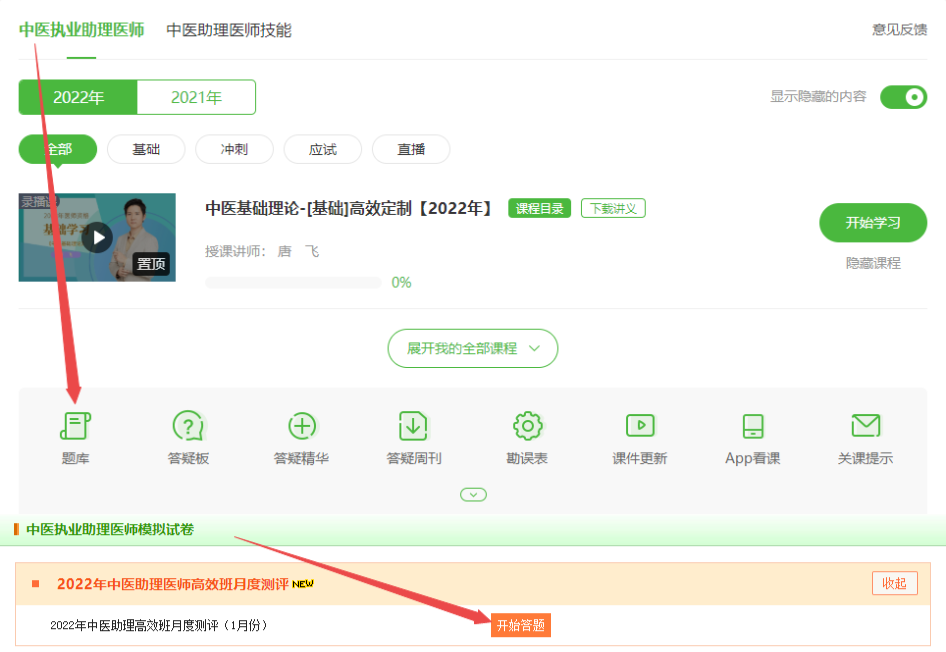Open the 答疑精华 highlights icon
The width and height of the screenshot is (946, 652).
(301, 427)
